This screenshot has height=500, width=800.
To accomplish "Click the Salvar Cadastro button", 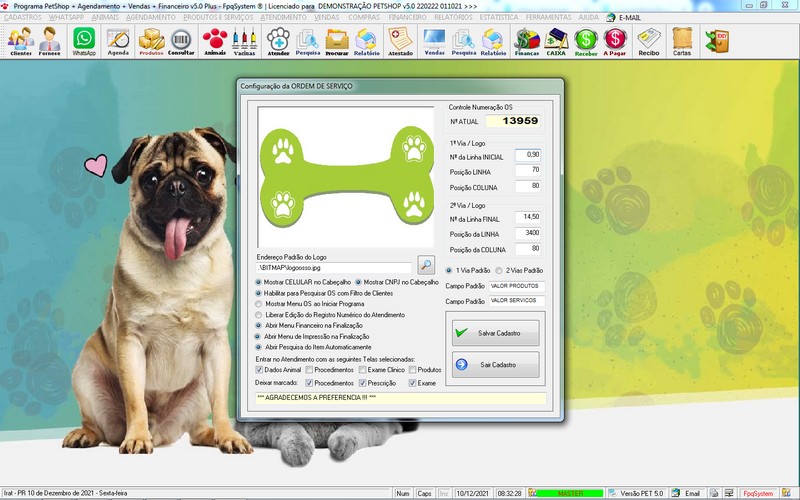I will [495, 333].
